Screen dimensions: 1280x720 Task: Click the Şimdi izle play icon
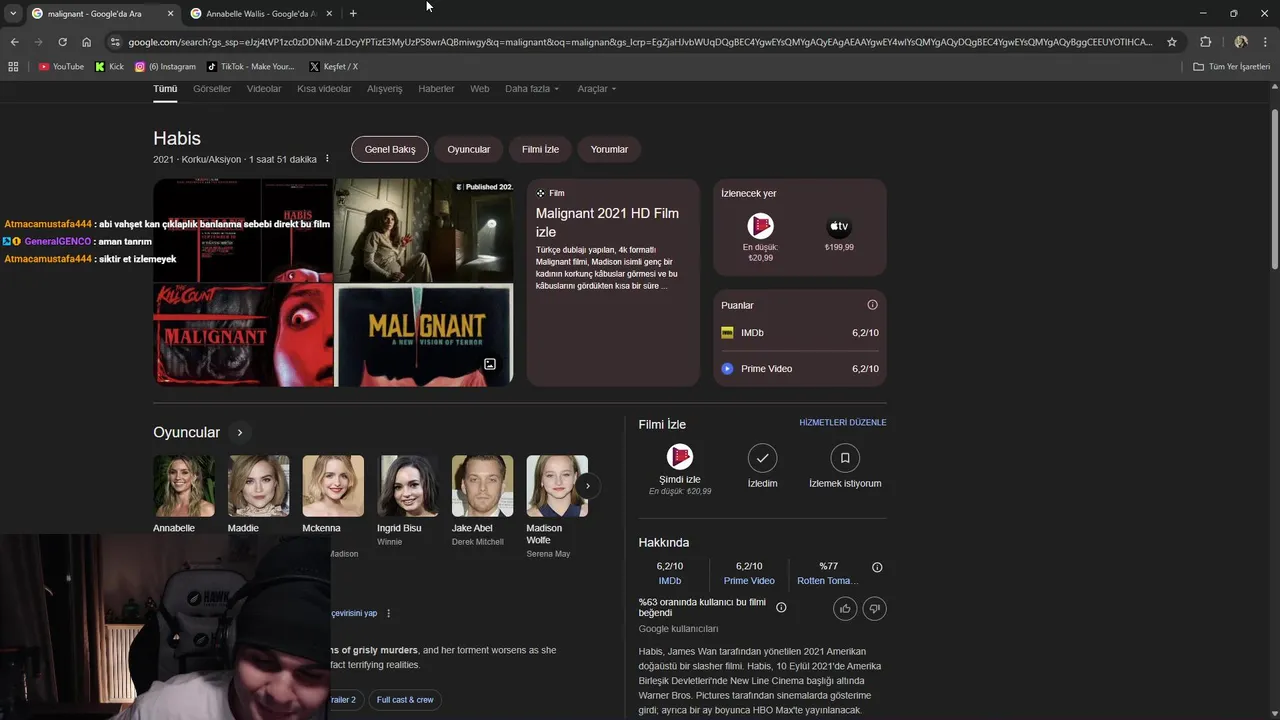pos(680,457)
